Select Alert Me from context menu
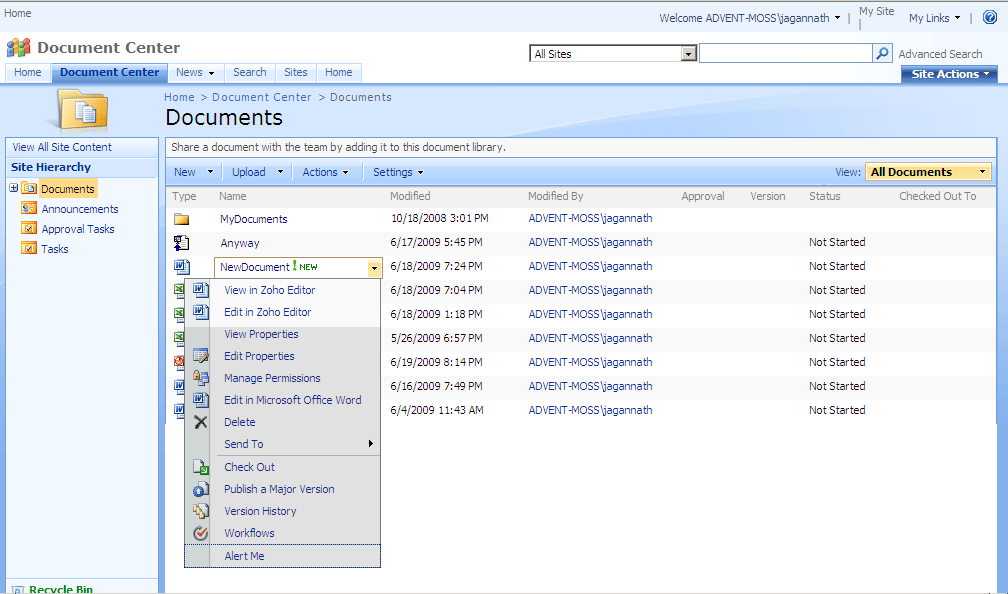 (x=244, y=556)
